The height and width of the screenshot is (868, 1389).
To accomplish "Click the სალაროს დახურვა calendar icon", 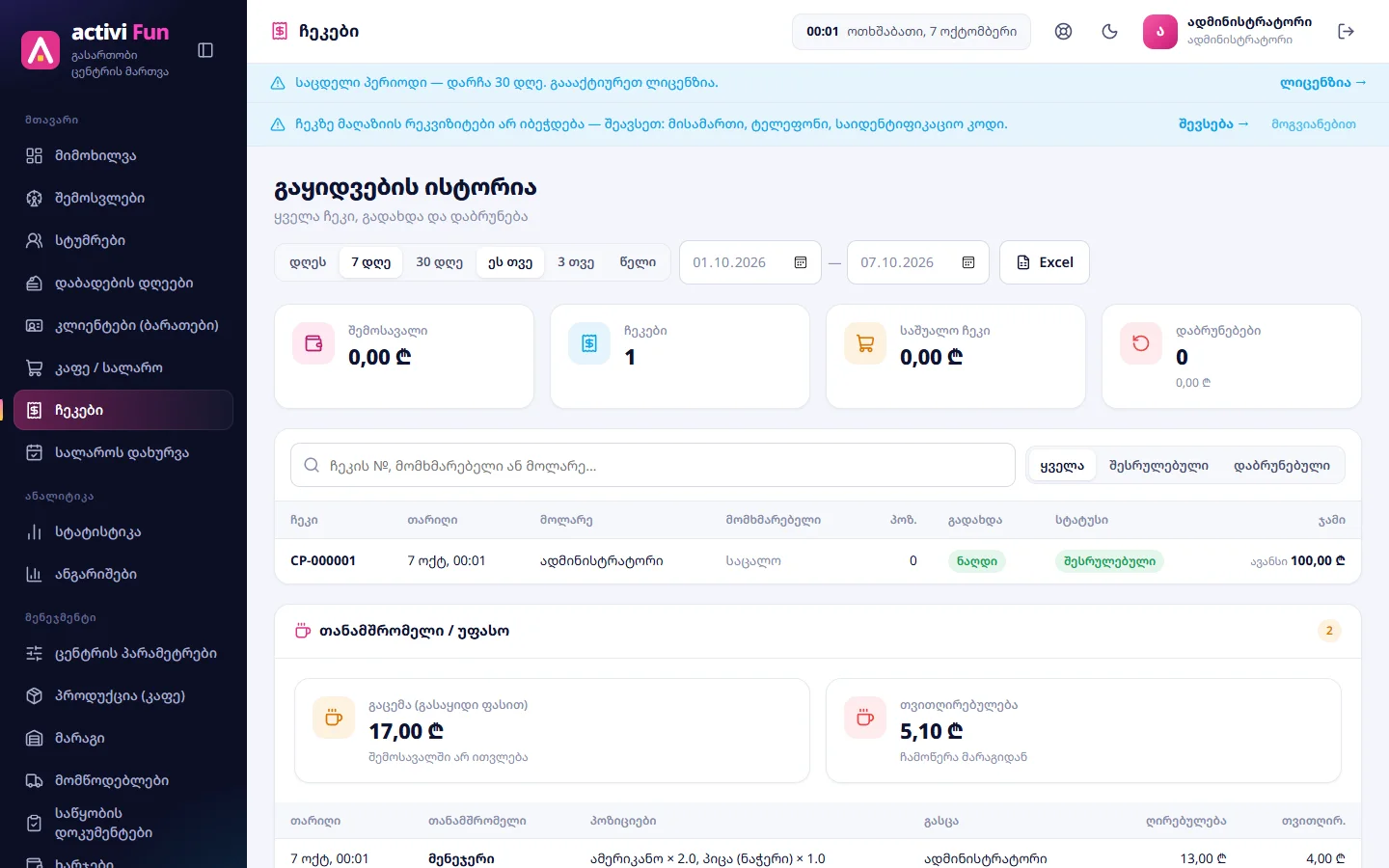I will pyautogui.click(x=34, y=452).
